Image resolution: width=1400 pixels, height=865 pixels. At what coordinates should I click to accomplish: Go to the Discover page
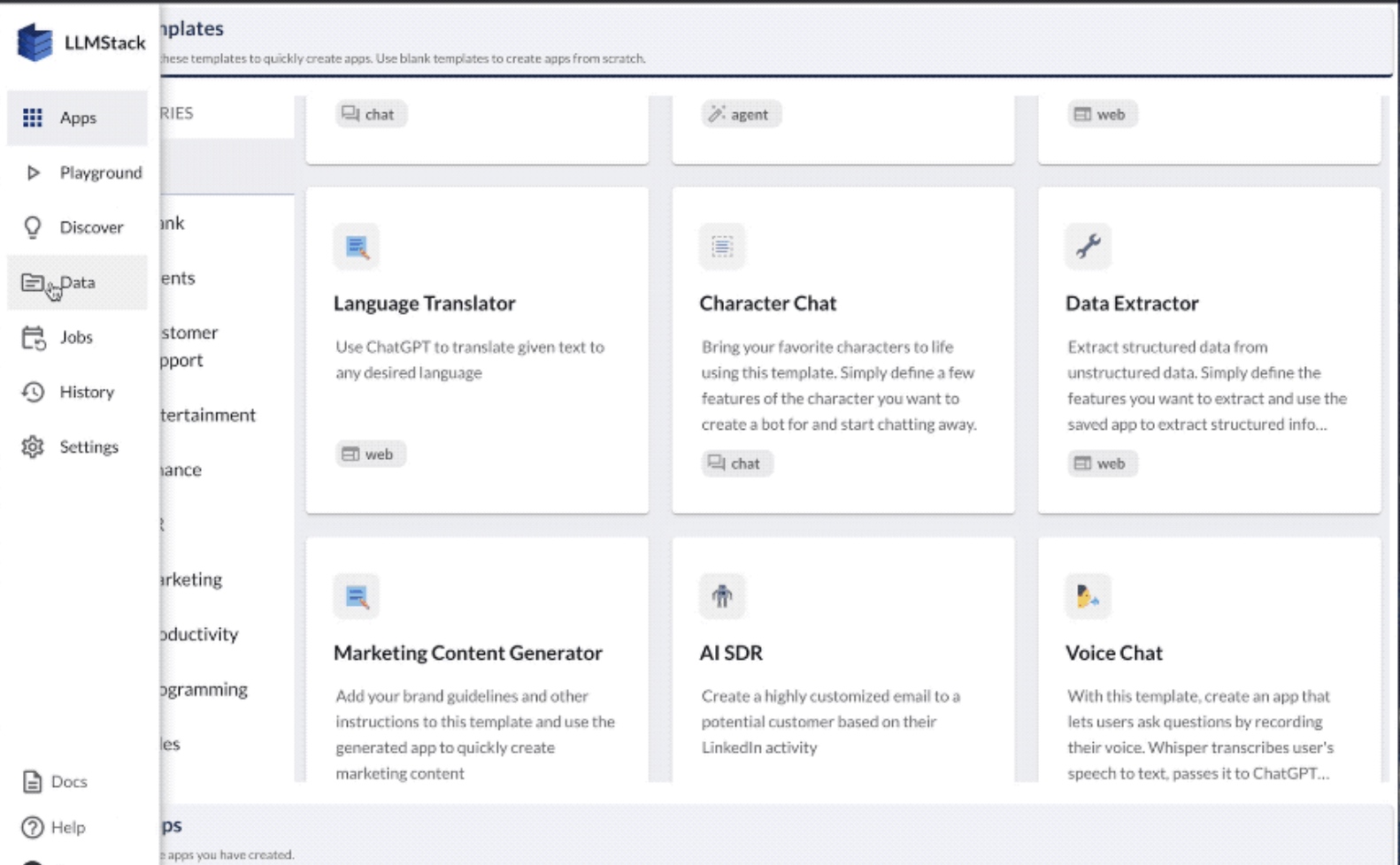[x=78, y=227]
